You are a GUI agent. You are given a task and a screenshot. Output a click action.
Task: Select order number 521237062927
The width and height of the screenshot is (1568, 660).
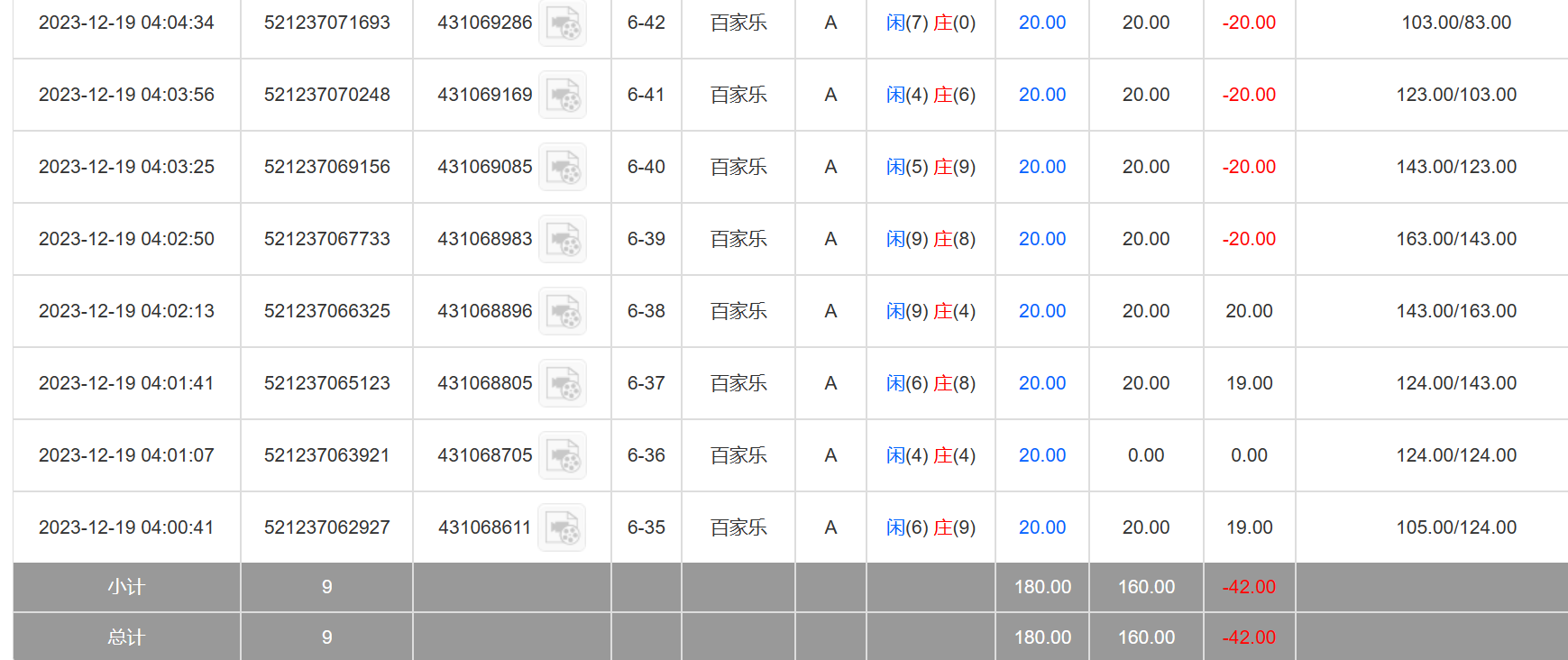(x=327, y=527)
